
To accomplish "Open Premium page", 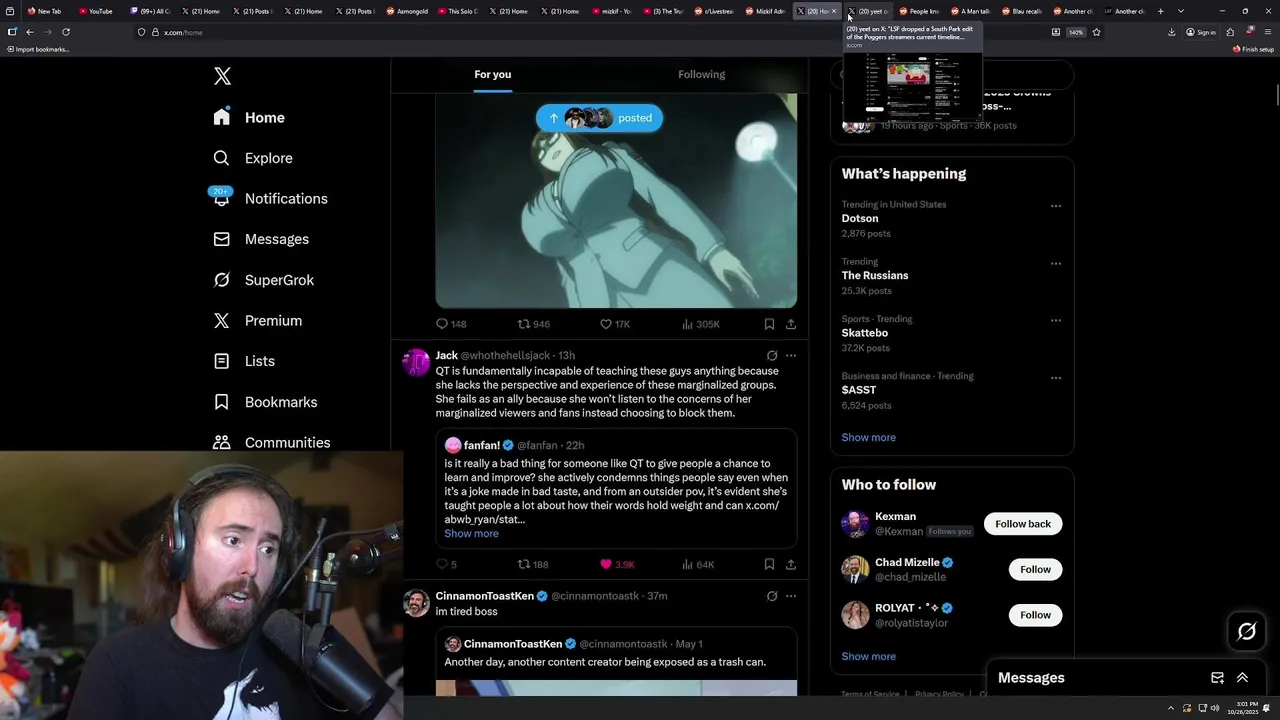I will pyautogui.click(x=257, y=320).
